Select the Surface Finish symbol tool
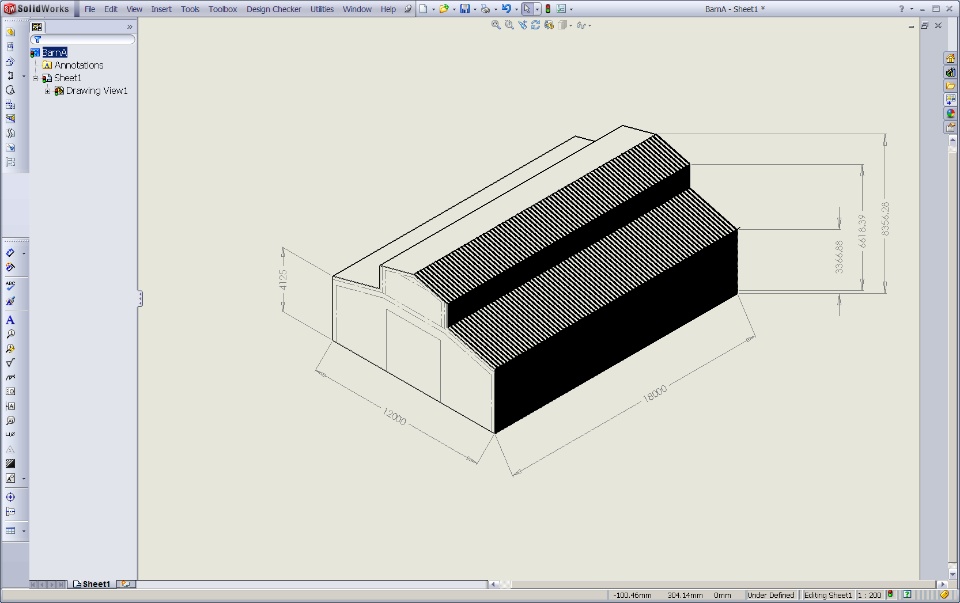960x603 pixels. pyautogui.click(x=10, y=363)
